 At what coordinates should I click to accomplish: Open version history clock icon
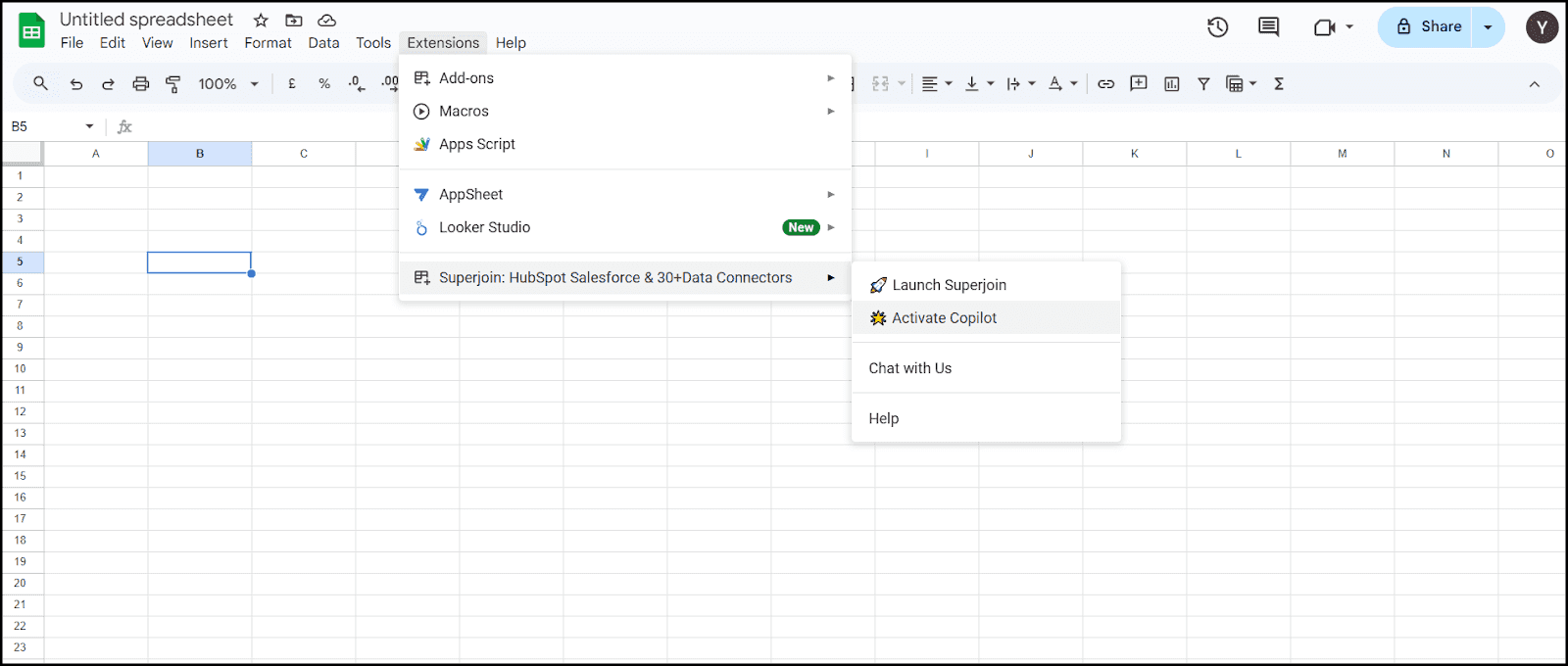click(1218, 27)
